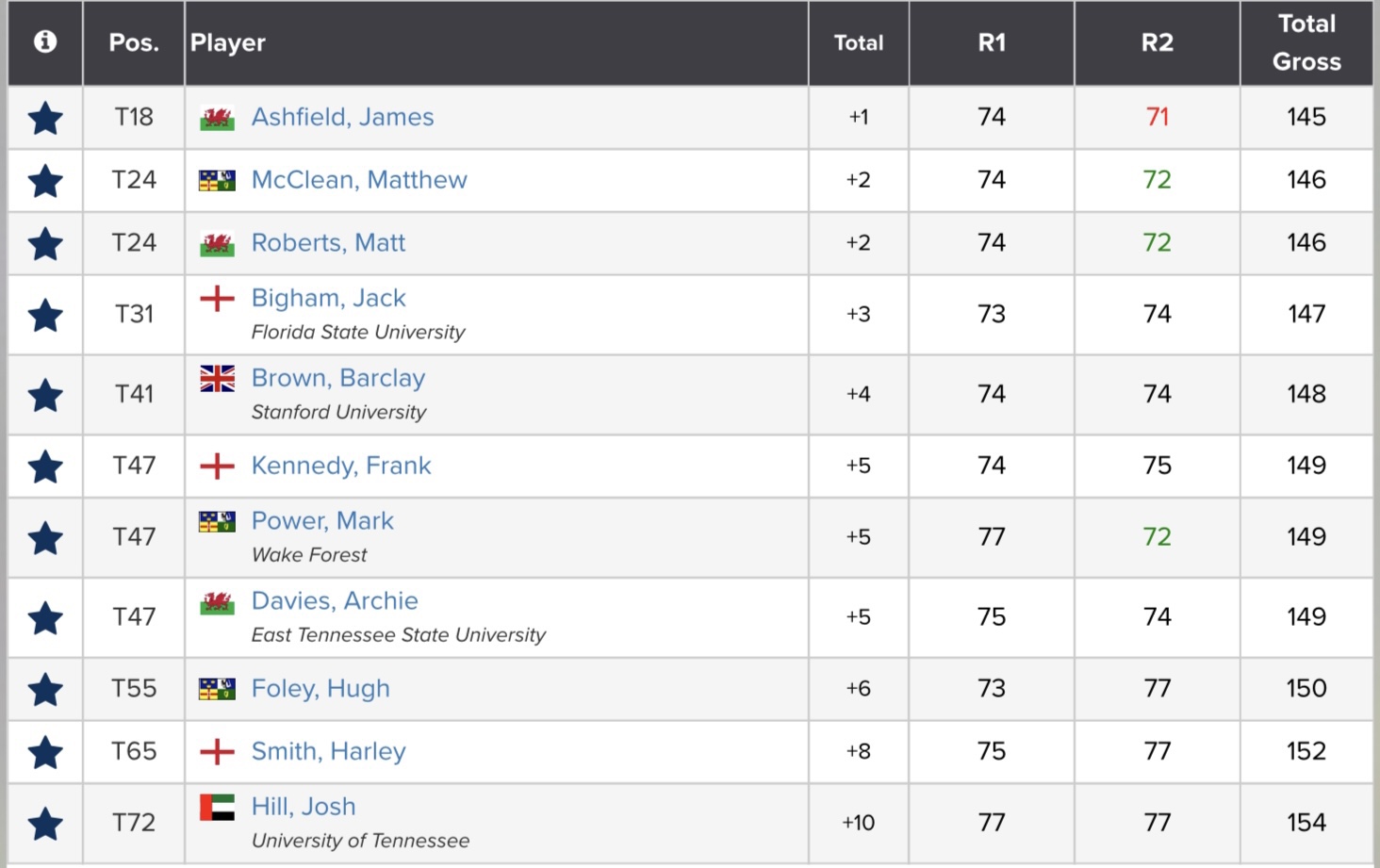
Task: Star the Power, Mark row
Action: (45, 538)
